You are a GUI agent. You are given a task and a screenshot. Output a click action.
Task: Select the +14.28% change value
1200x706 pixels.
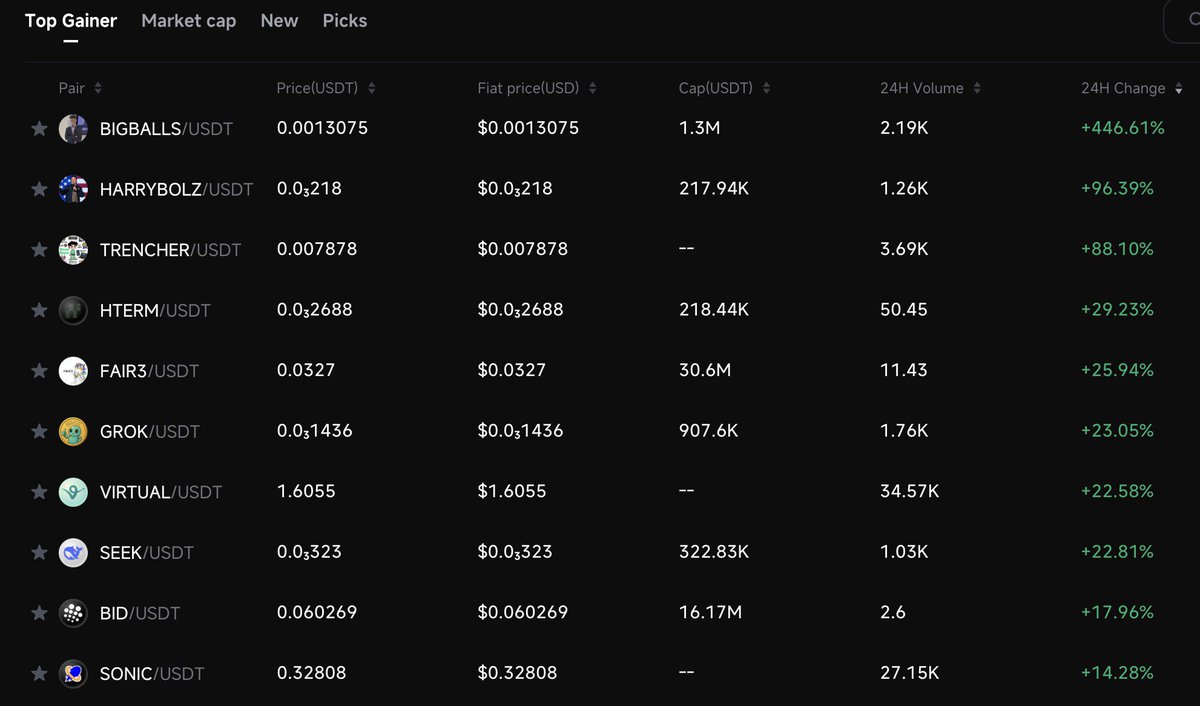[x=1117, y=673]
